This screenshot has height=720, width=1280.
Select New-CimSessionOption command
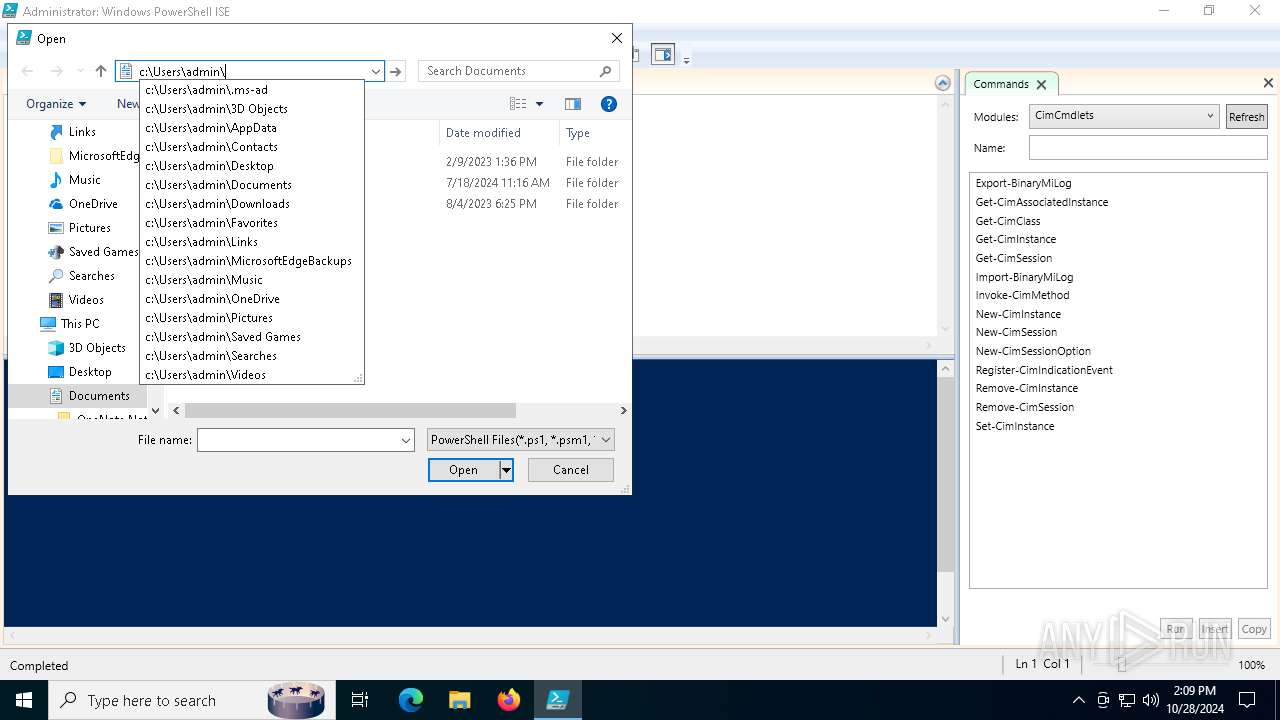click(x=1033, y=352)
